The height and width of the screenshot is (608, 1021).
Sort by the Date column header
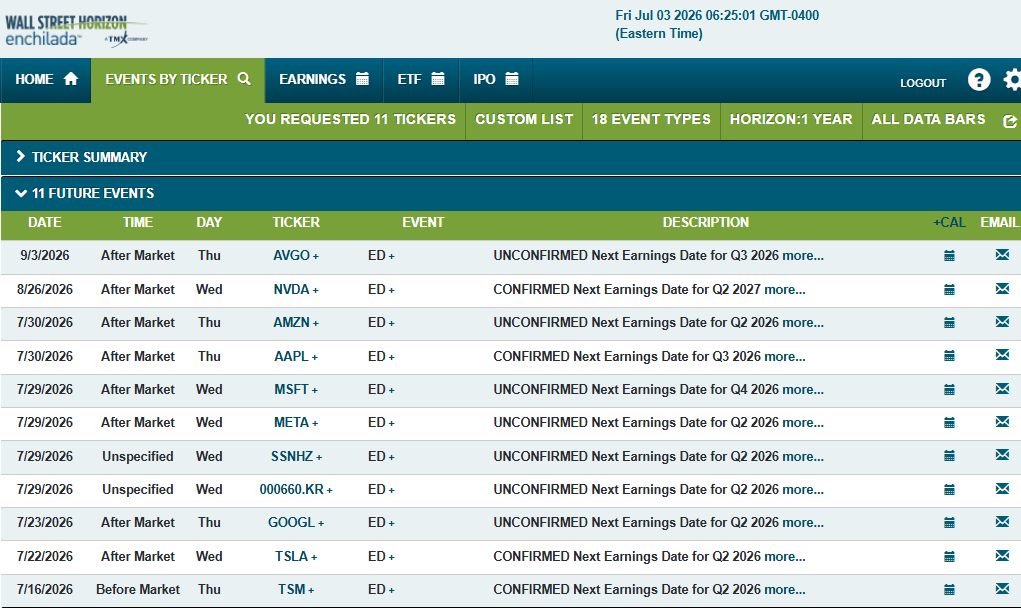click(x=44, y=223)
